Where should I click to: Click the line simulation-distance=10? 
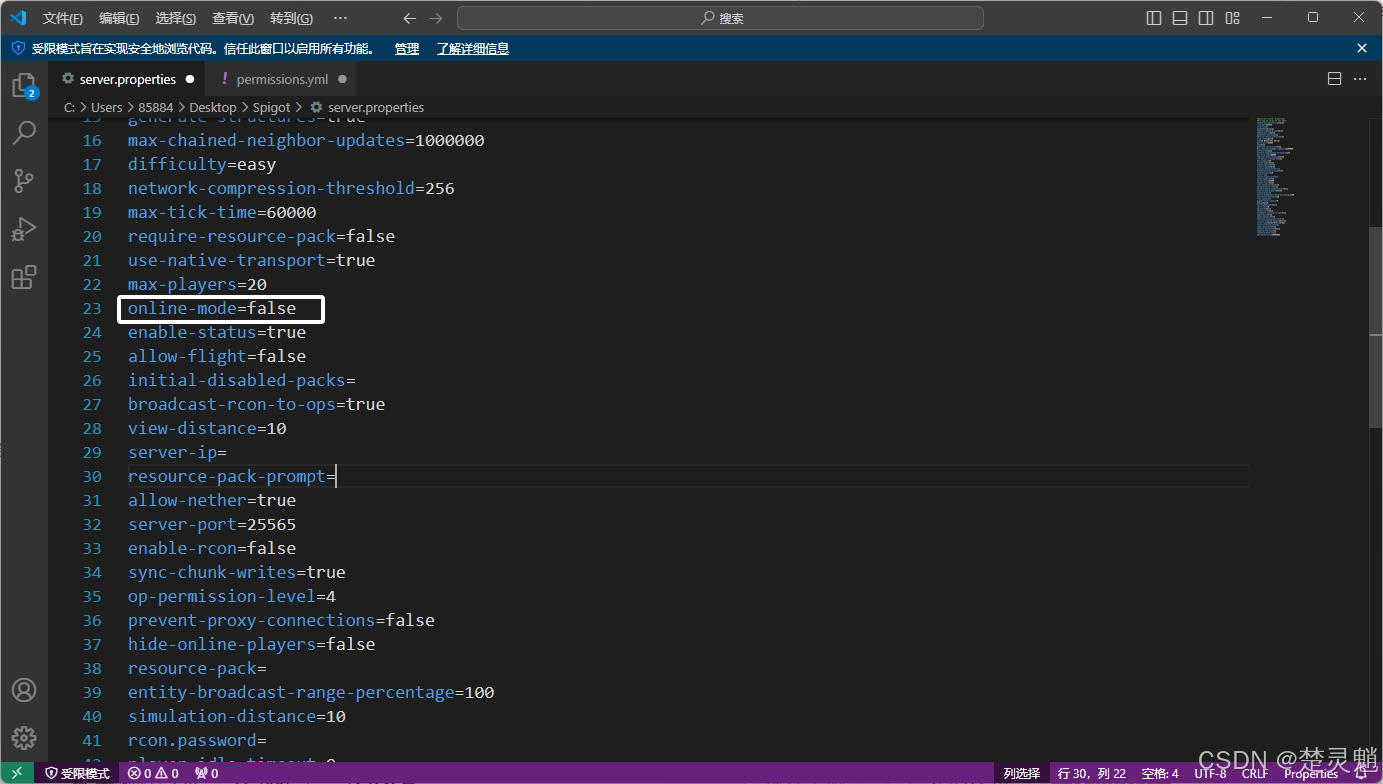click(x=237, y=716)
